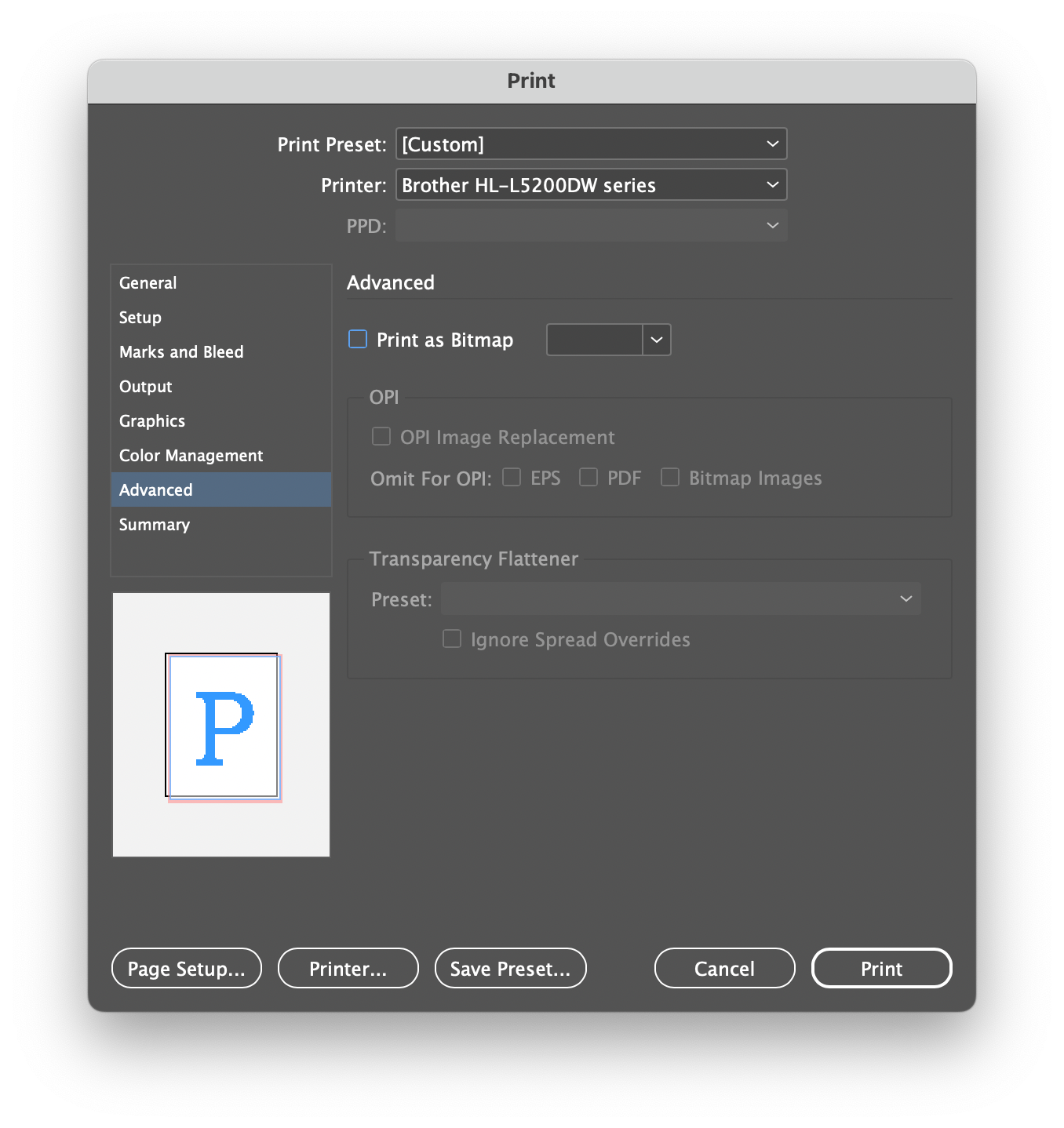Go to Marks and Bleed section
Screen dimensions: 1064x1128
[181, 352]
